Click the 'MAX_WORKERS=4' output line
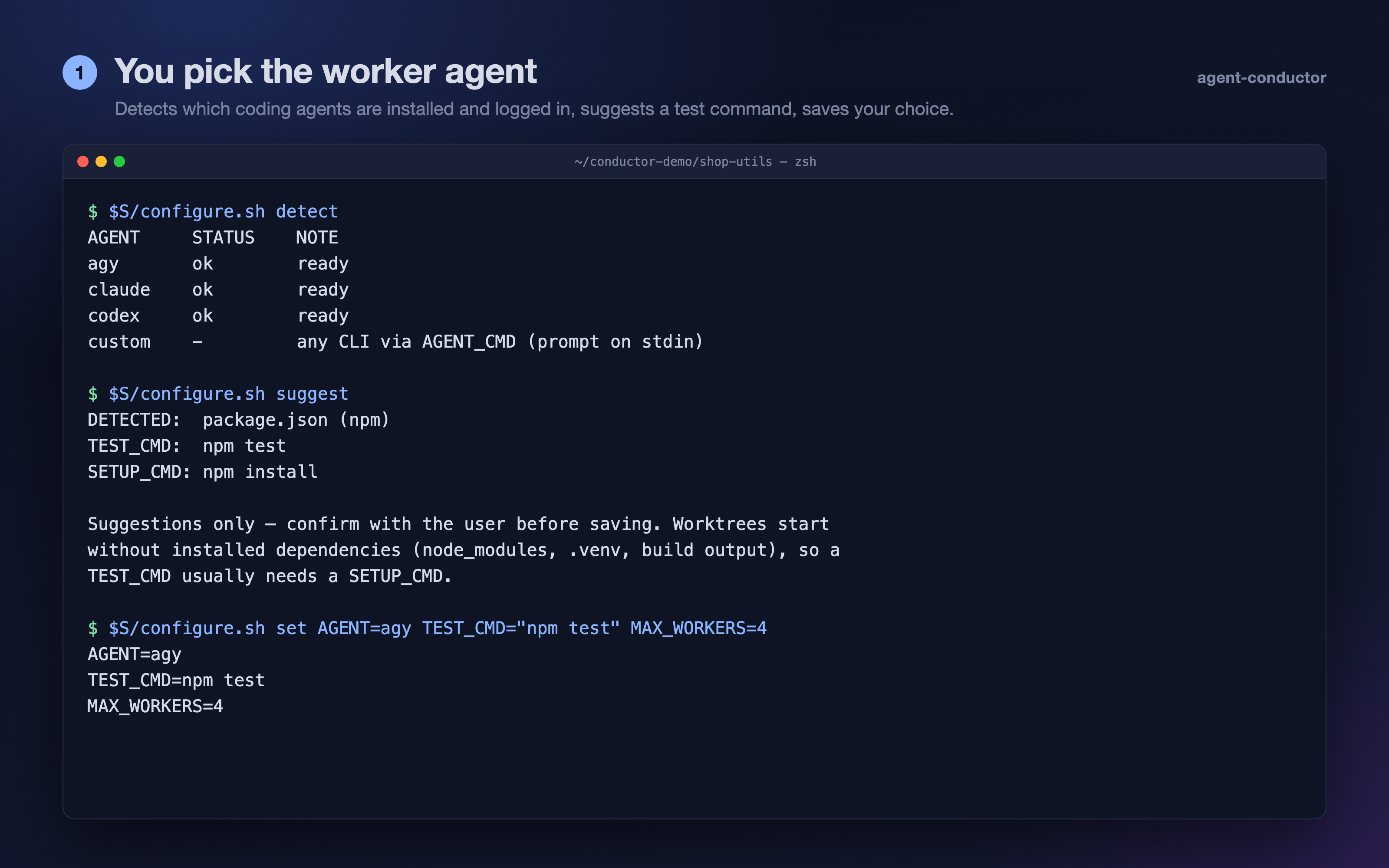Image resolution: width=1389 pixels, height=868 pixels. pyautogui.click(x=155, y=707)
